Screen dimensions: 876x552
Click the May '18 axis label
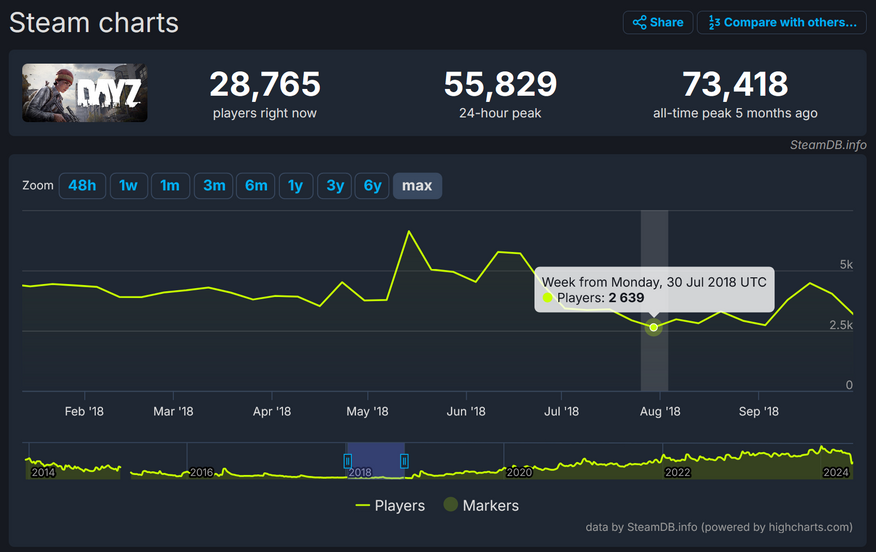[367, 412]
